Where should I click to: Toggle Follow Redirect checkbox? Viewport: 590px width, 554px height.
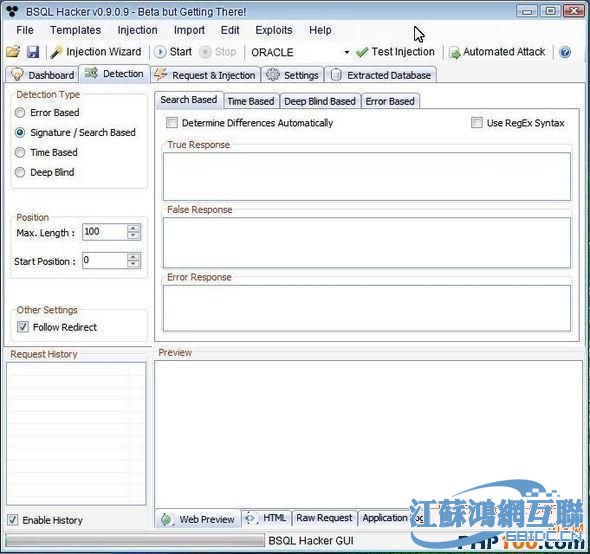(x=23, y=327)
